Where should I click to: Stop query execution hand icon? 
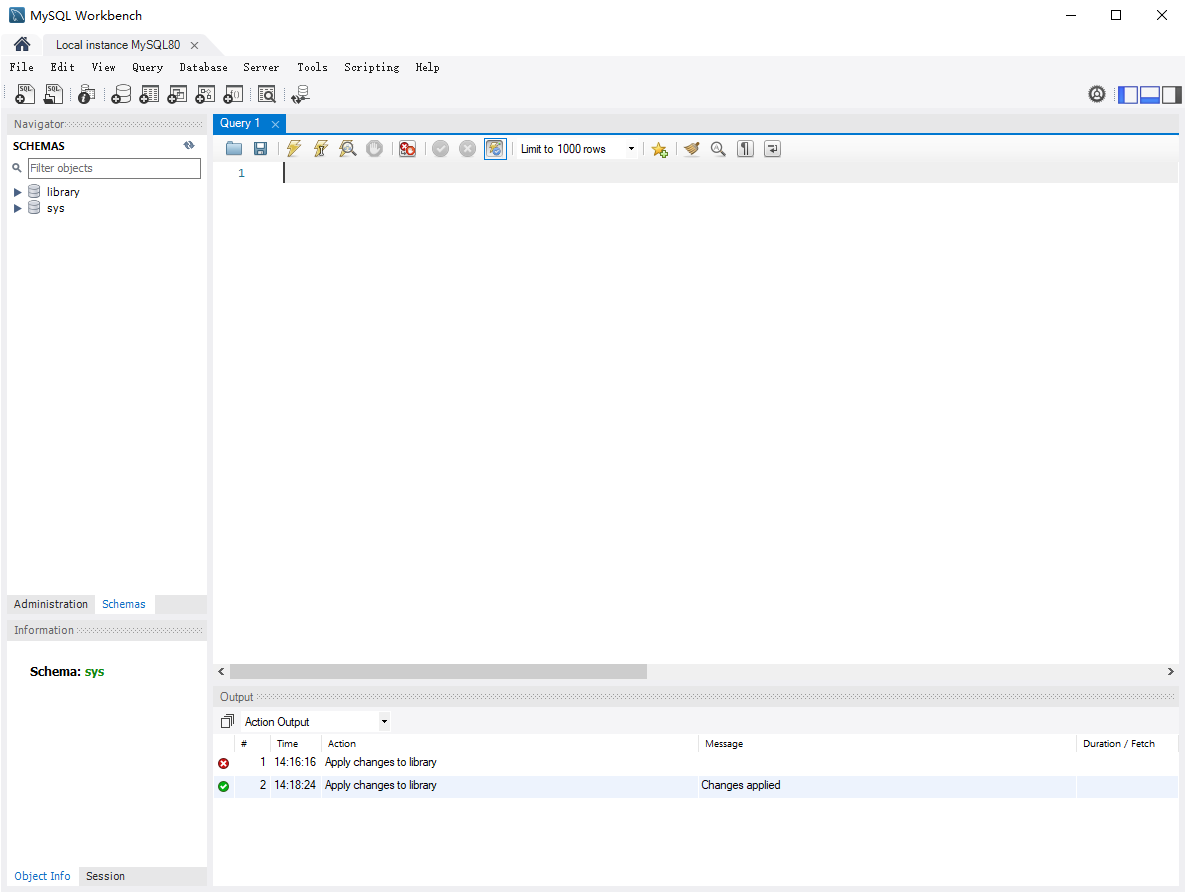(x=374, y=148)
